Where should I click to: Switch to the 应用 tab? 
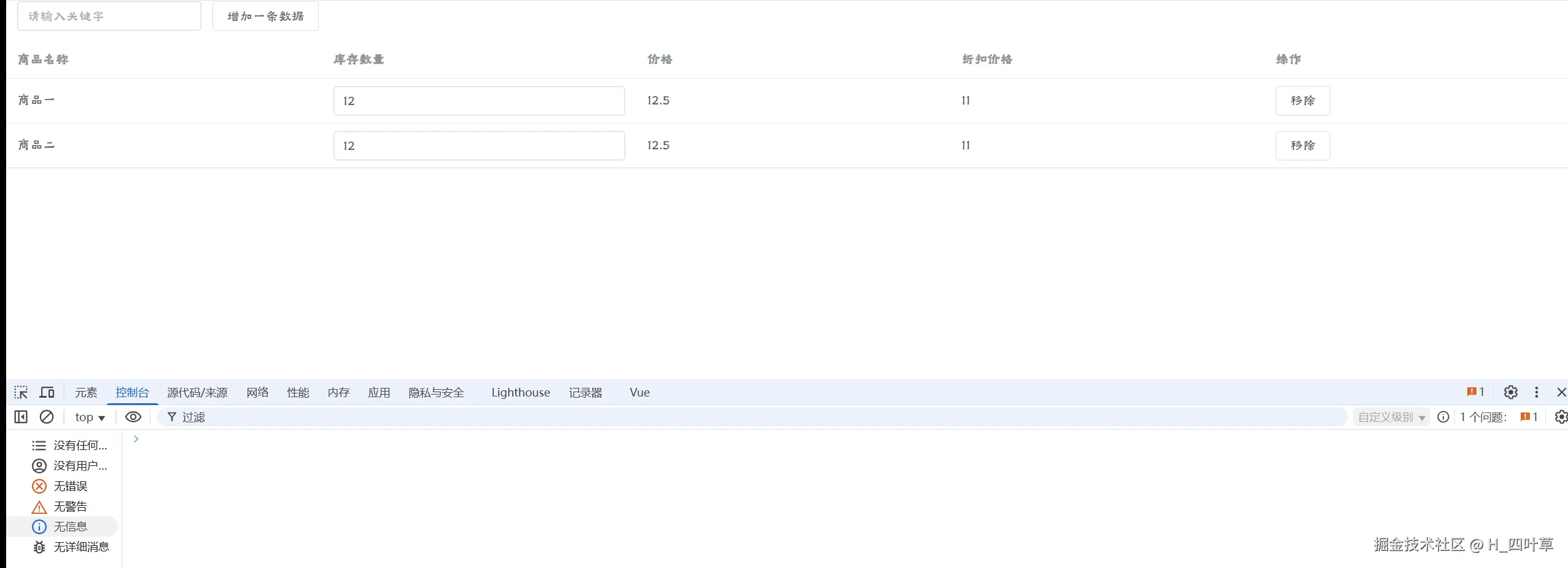point(379,392)
